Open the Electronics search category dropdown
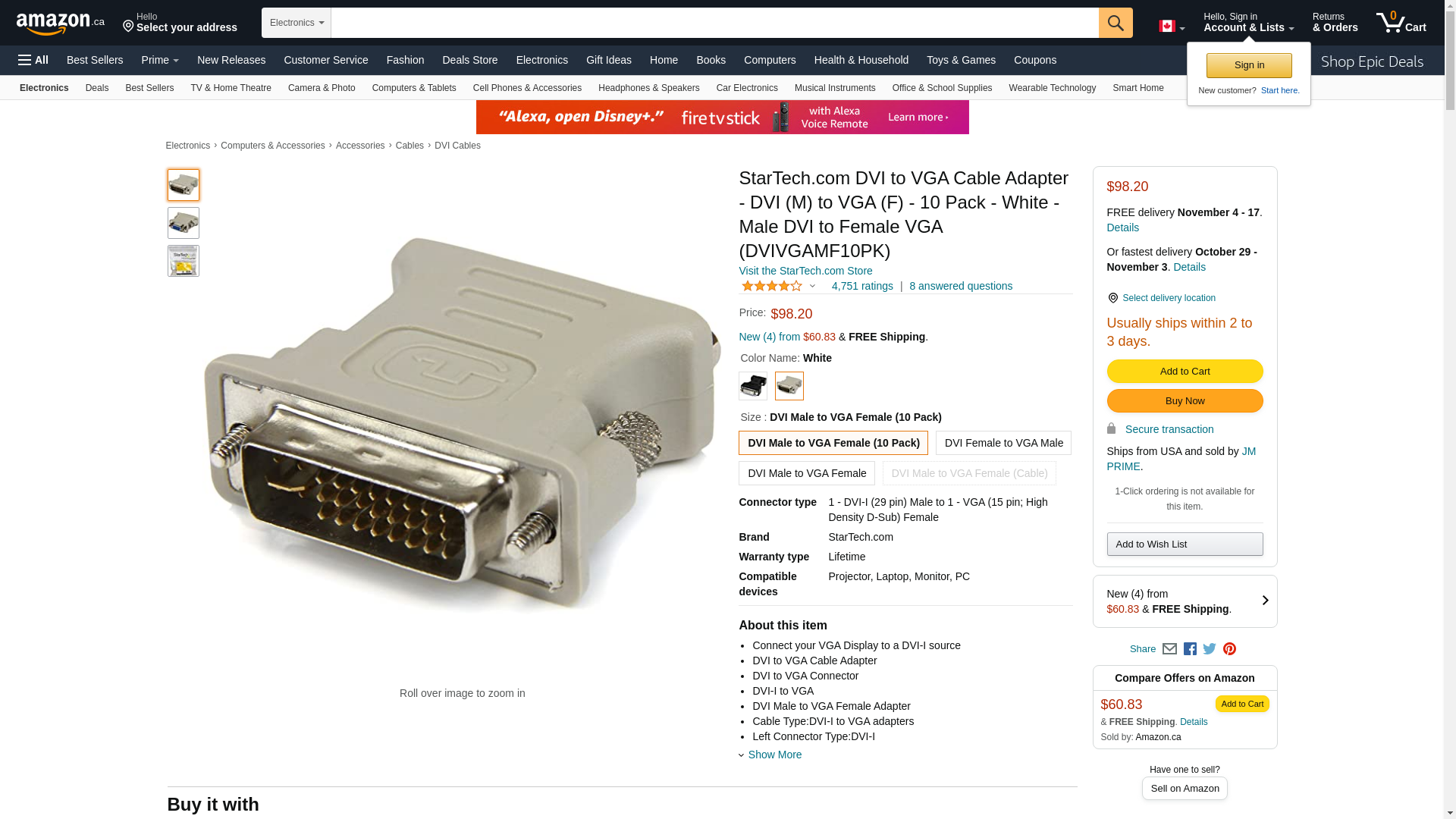This screenshot has width=1456, height=819. [x=297, y=23]
